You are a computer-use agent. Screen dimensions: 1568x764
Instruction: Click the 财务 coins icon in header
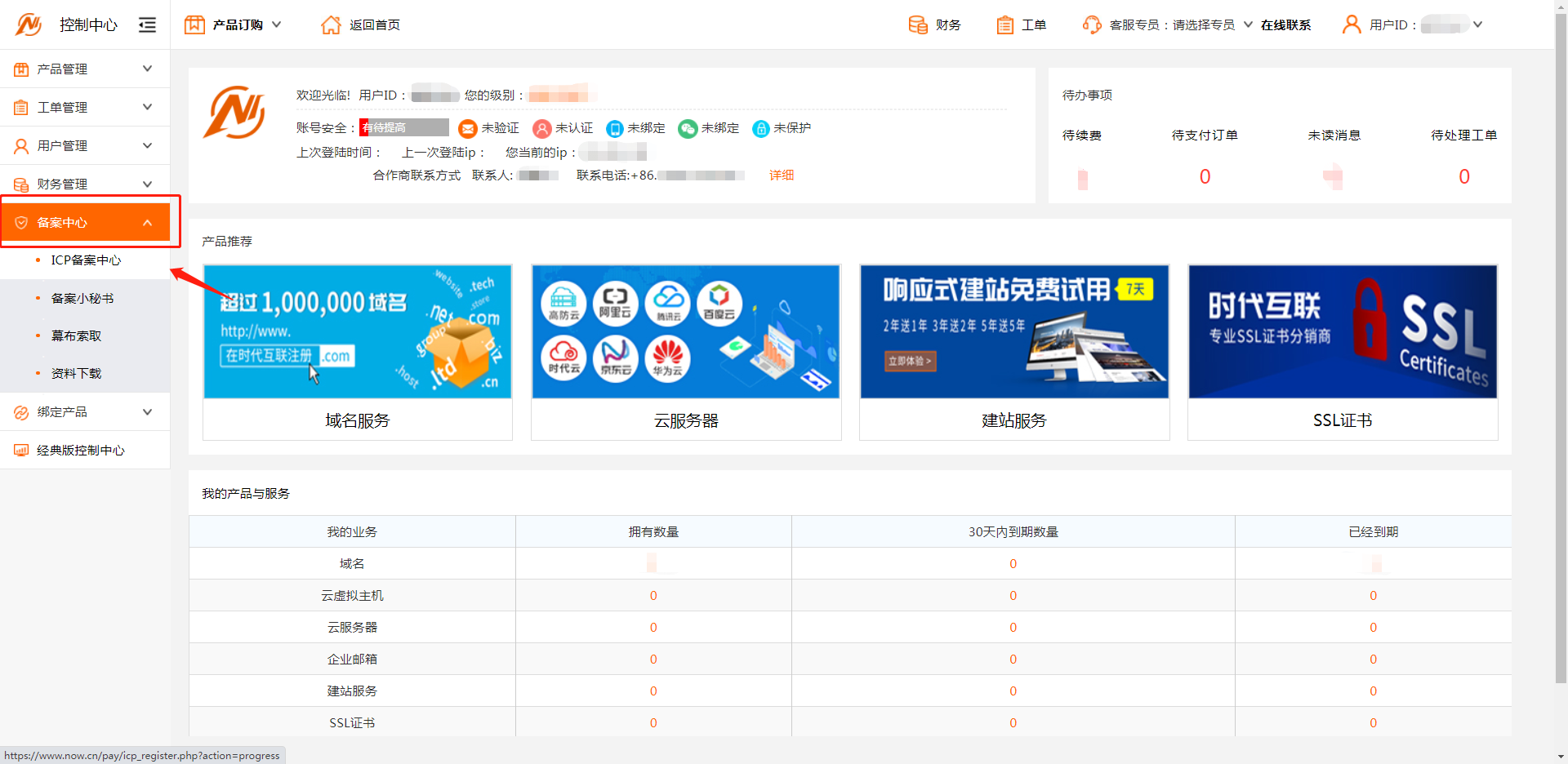coord(918,24)
